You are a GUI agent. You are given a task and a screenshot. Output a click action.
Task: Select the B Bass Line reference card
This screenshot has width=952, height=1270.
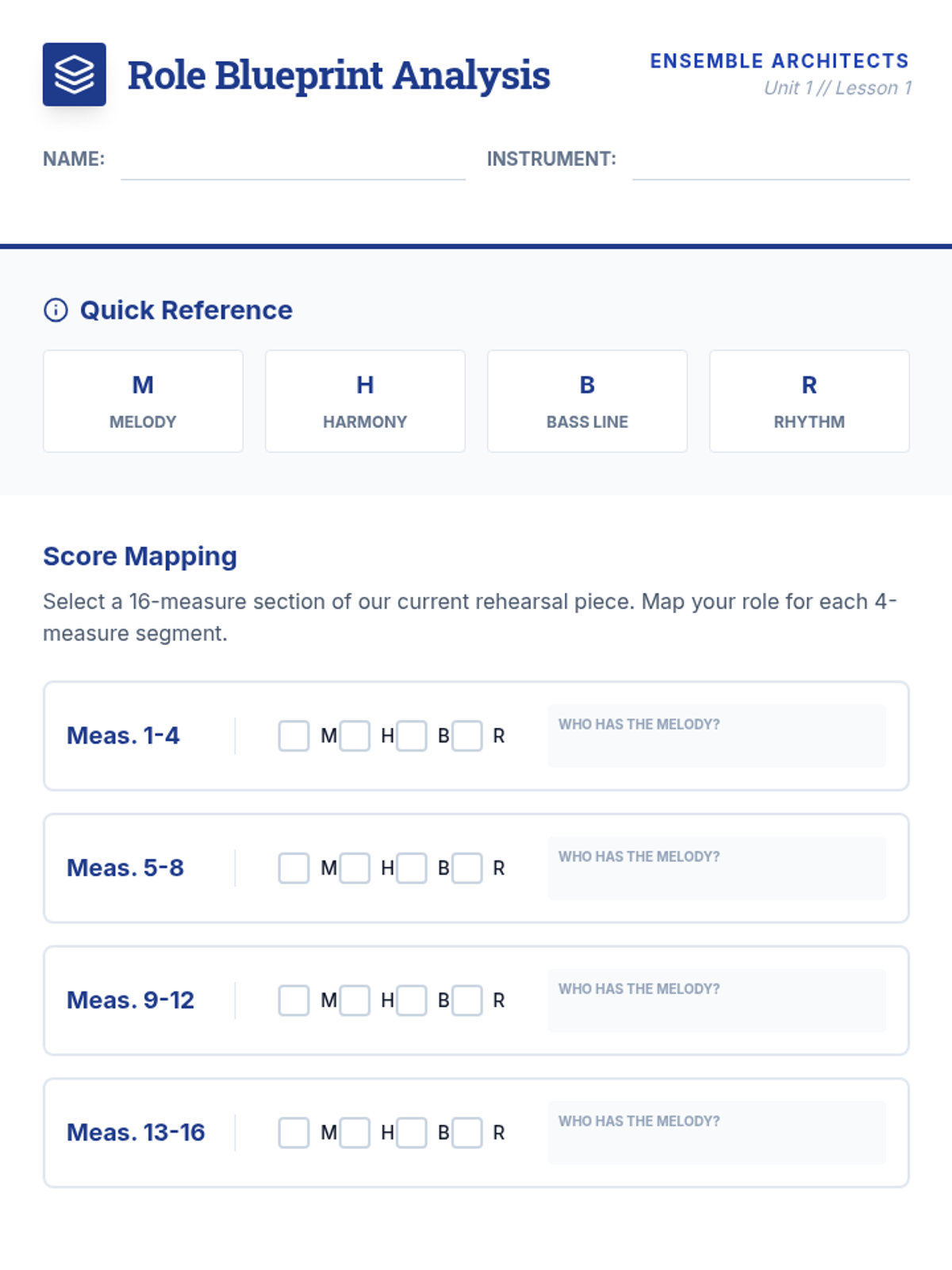(x=587, y=402)
